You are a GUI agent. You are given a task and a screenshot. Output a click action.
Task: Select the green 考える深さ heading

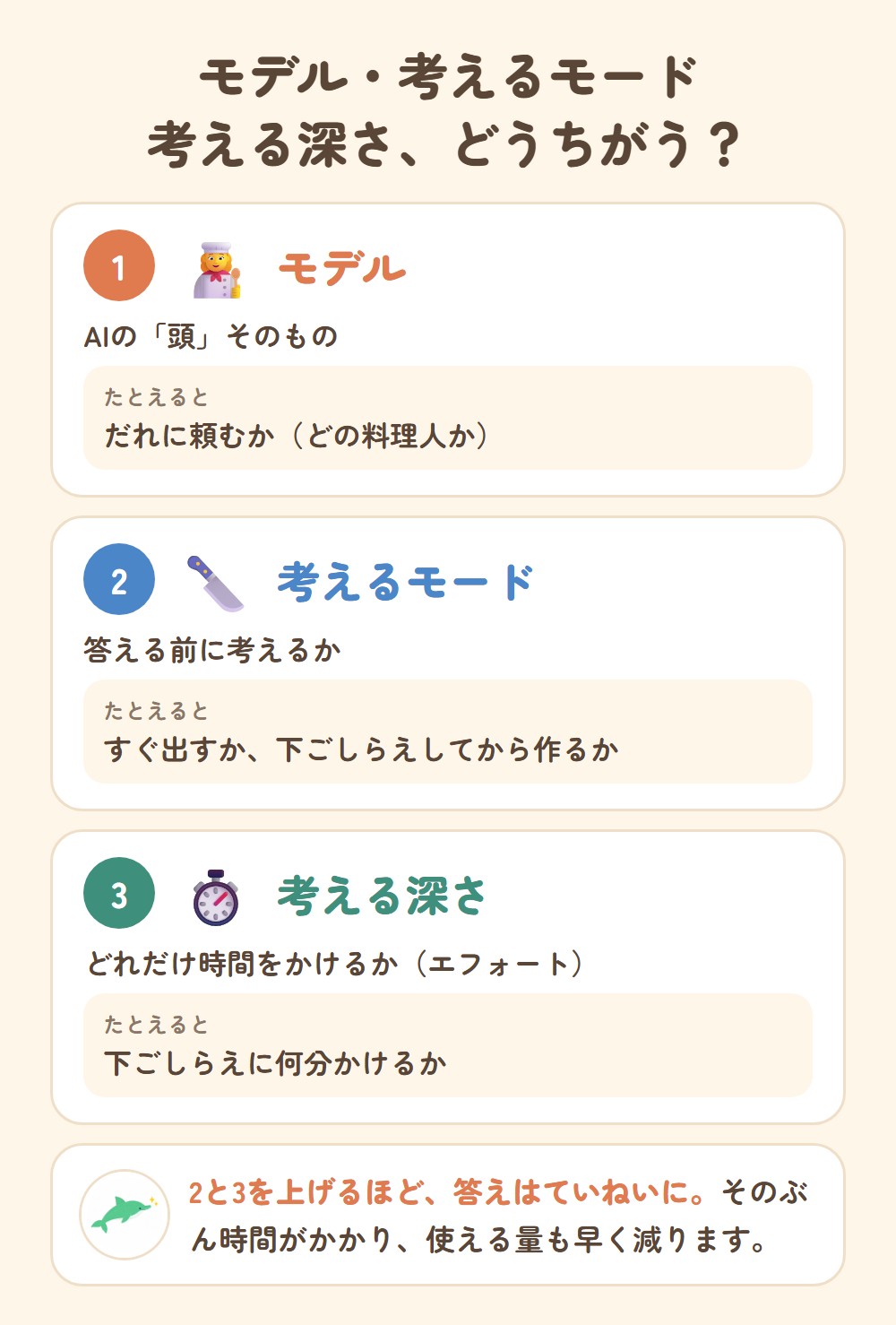[382, 896]
